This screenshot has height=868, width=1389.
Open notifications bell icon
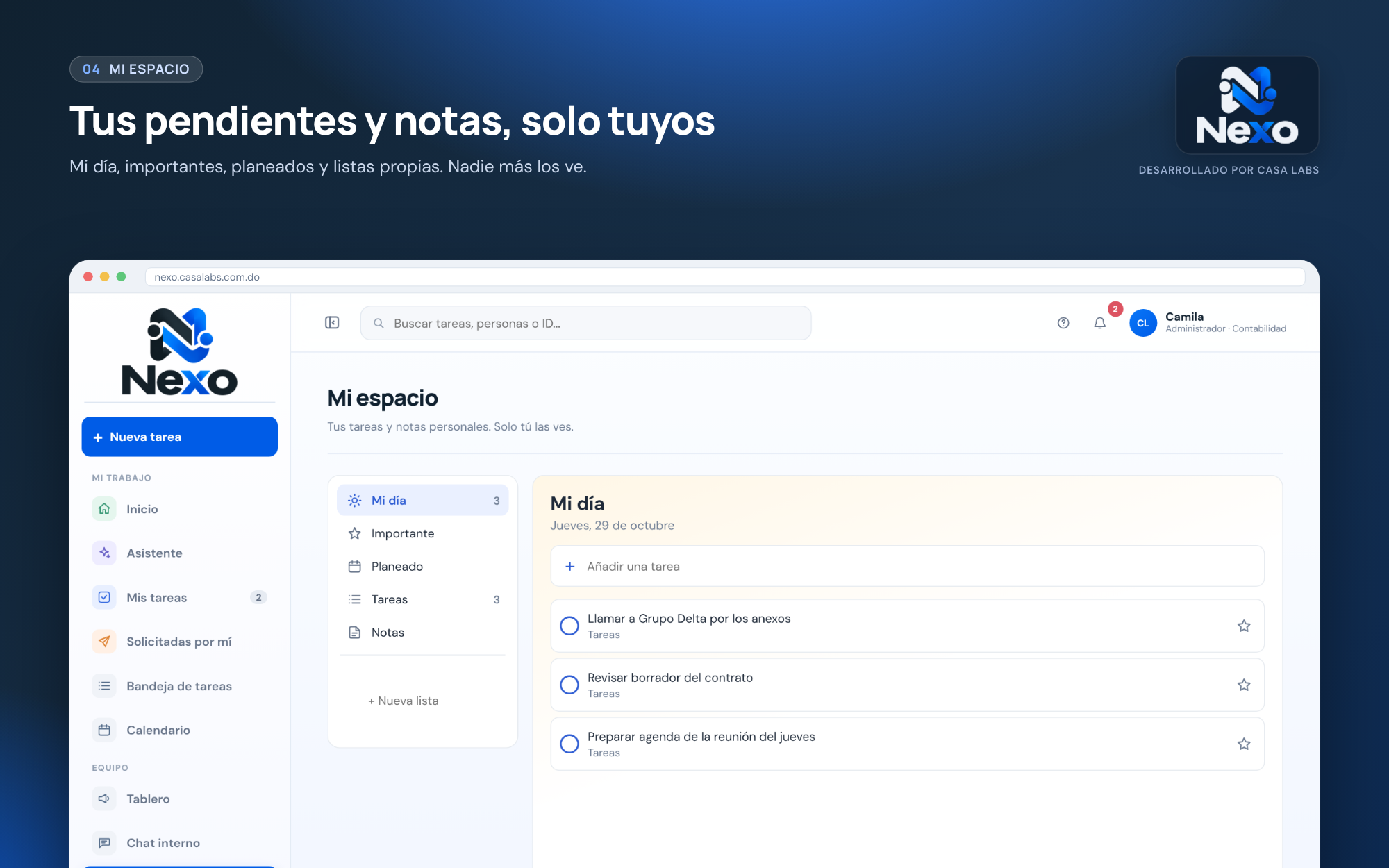[1100, 323]
